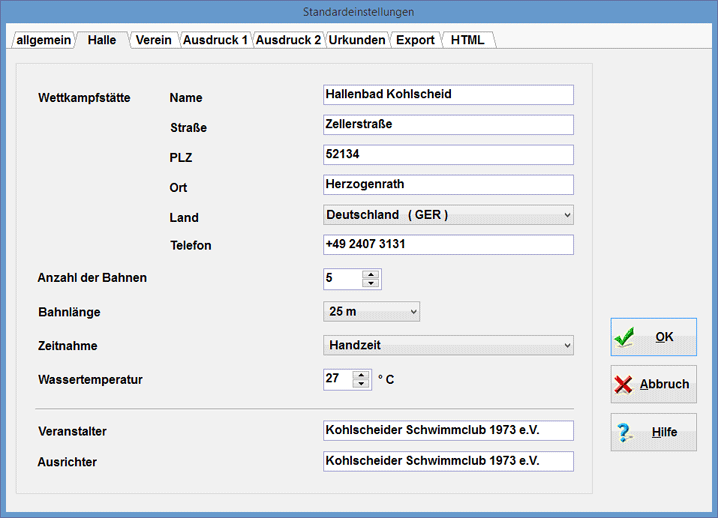This screenshot has width=718, height=518.
Task: Switch to the Export tab
Action: coord(415,40)
